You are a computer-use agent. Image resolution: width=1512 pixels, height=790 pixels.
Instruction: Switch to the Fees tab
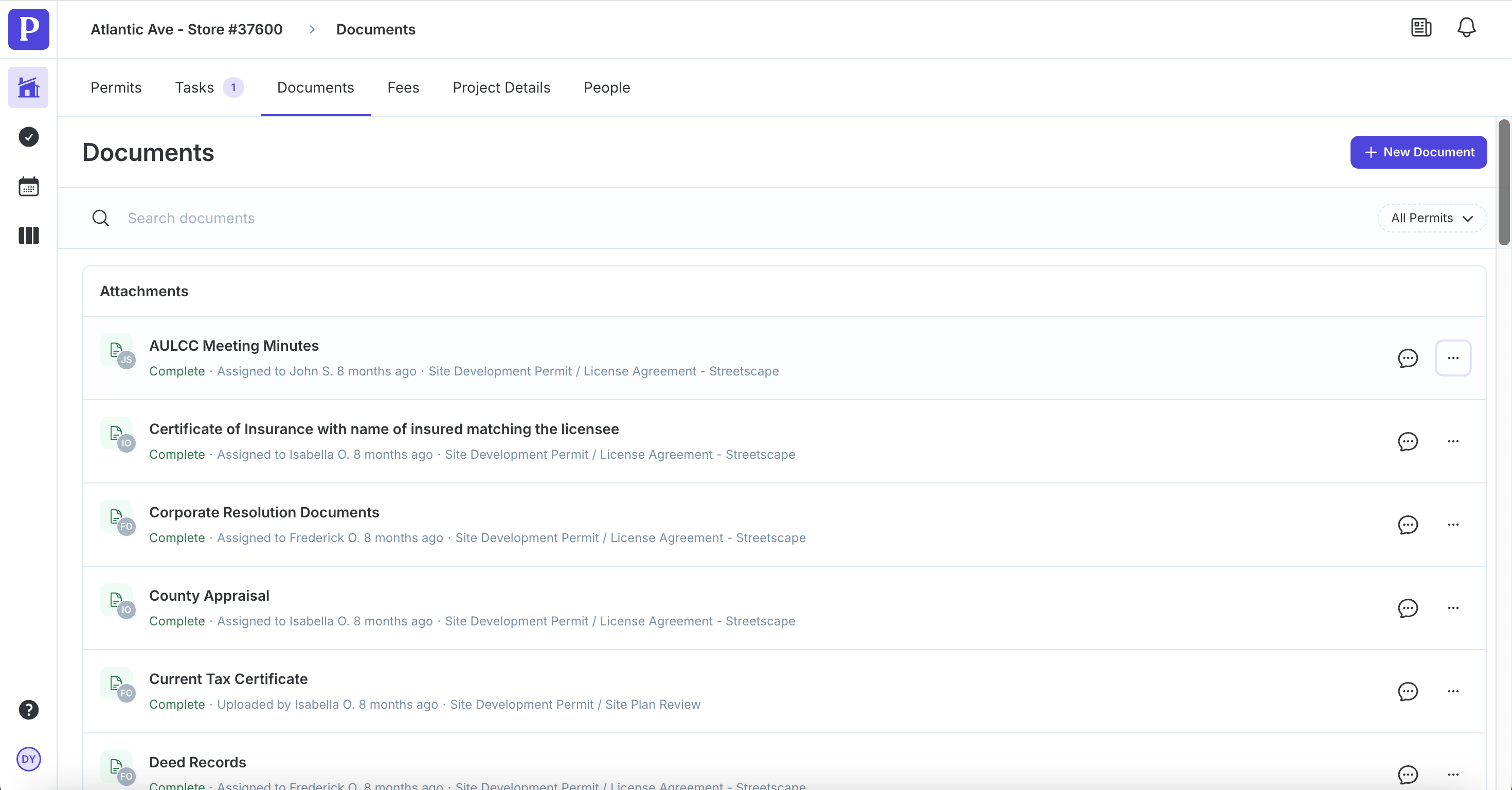coord(403,87)
